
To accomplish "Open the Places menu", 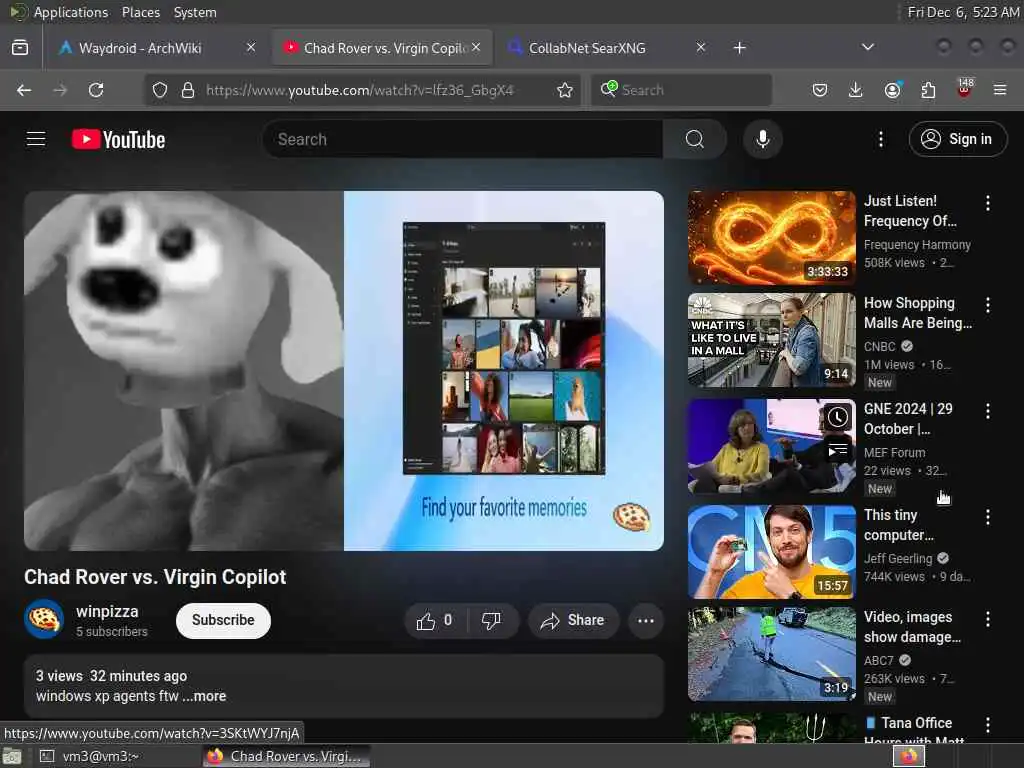I will pos(140,12).
